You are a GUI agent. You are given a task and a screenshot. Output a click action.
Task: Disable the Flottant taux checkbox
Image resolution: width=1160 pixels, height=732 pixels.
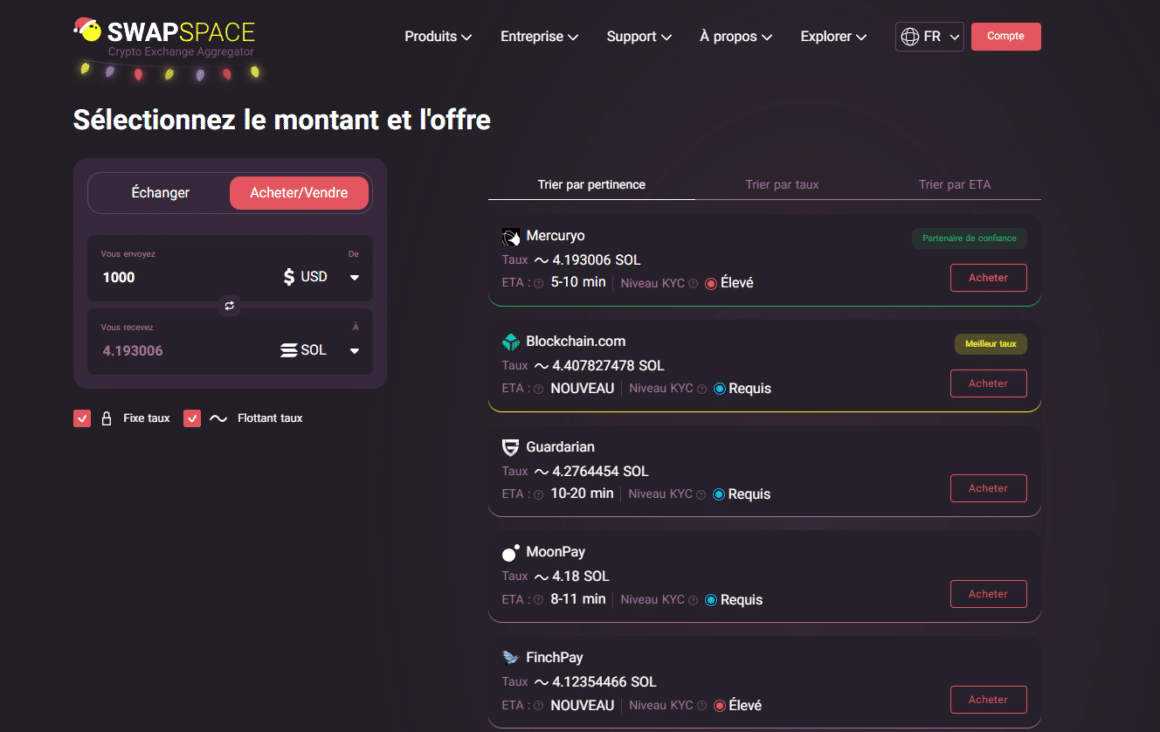[192, 418]
